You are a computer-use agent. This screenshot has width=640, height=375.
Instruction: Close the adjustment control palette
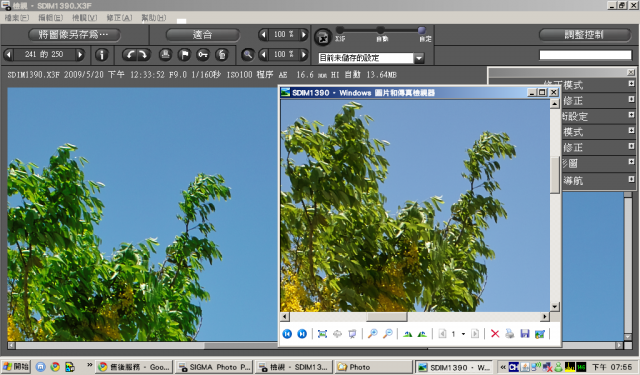click(x=631, y=72)
